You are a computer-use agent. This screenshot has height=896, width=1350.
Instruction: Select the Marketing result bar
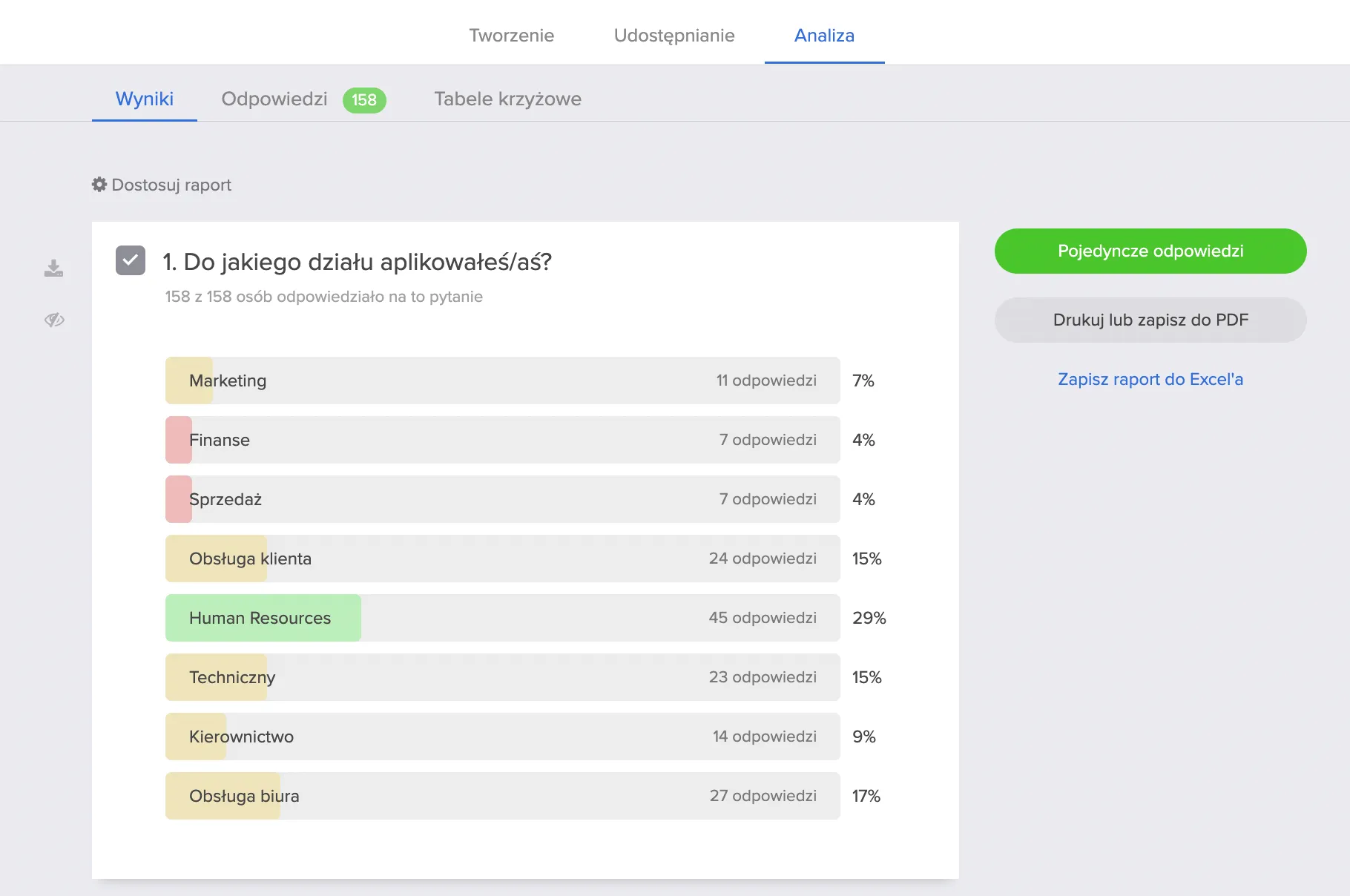click(503, 381)
